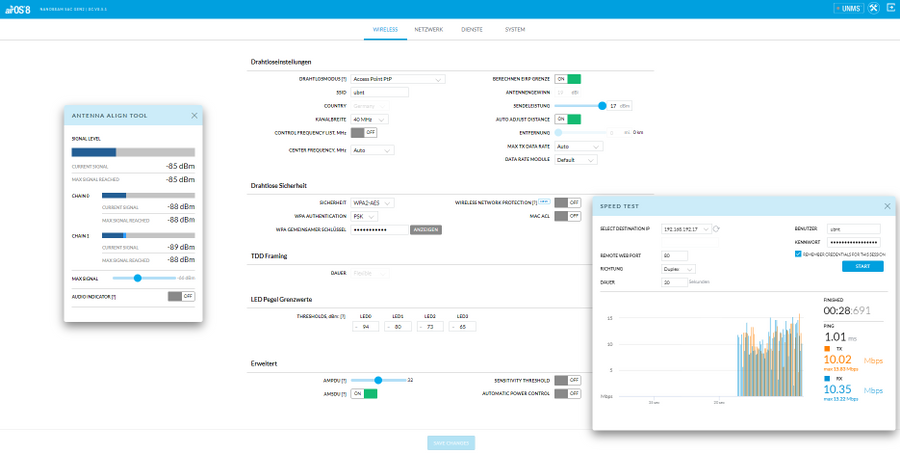Click the Anzeigen button for WPA key
This screenshot has height=453, width=900.
pyautogui.click(x=426, y=230)
